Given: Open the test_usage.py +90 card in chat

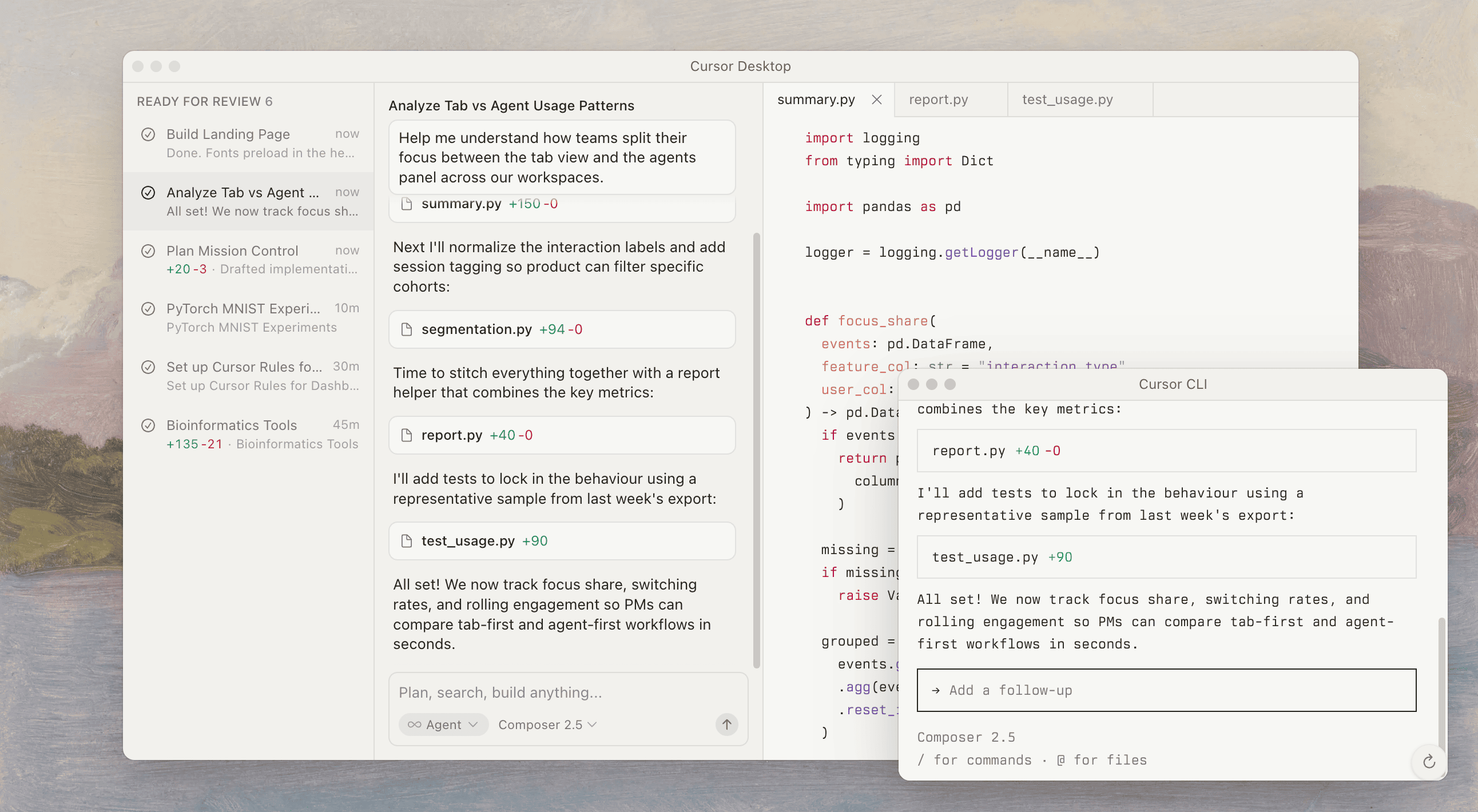Looking at the screenshot, I should (x=562, y=541).
